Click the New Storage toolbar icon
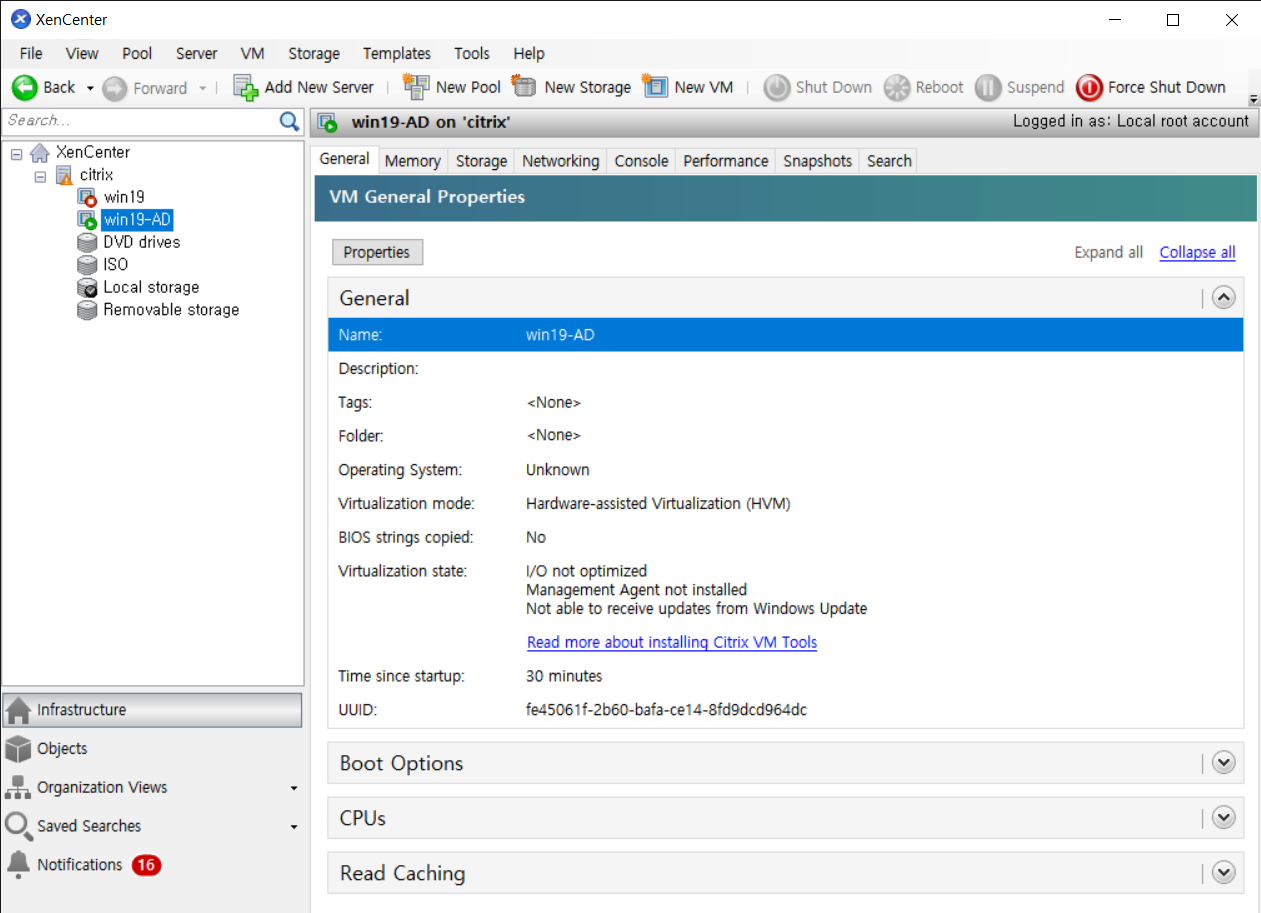Image resolution: width=1261 pixels, height=913 pixels. click(524, 87)
